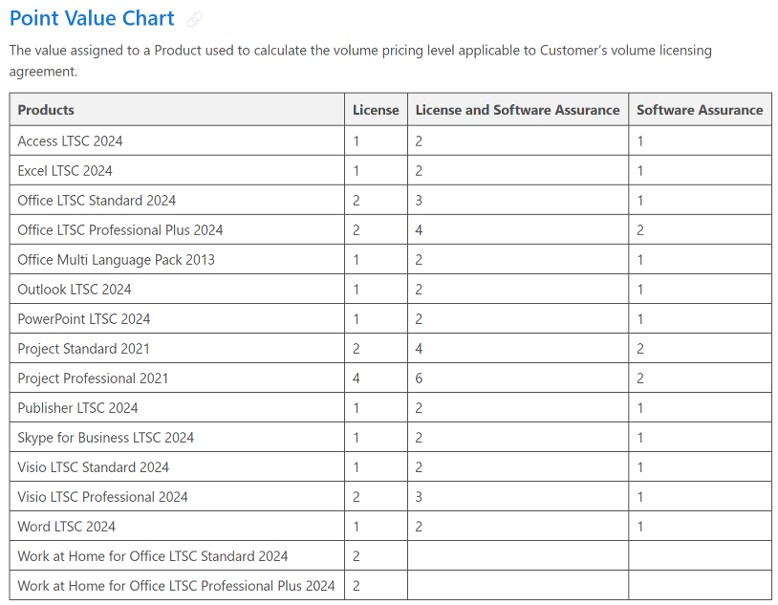Click Visio LTSC Professional 2024 cell
The width and height of the screenshot is (778, 605).
(102, 497)
